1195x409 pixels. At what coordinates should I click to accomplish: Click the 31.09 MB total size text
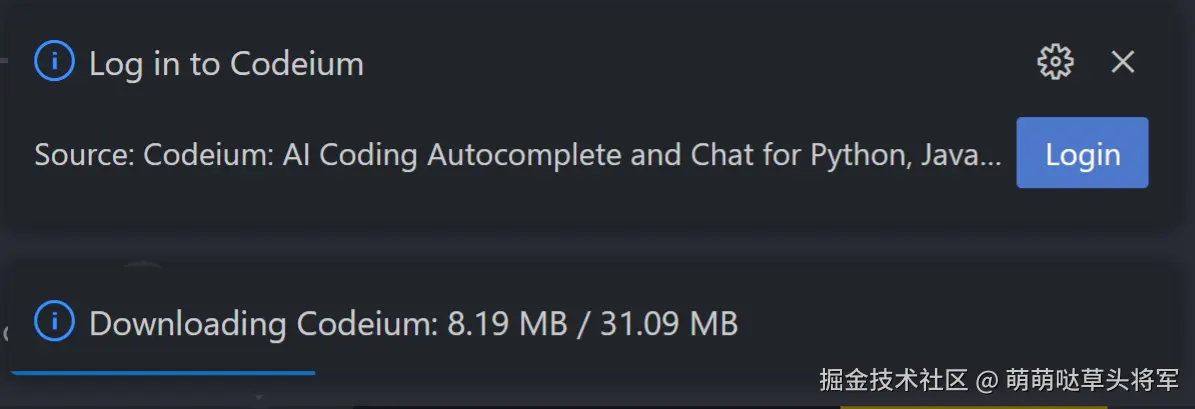(x=668, y=324)
